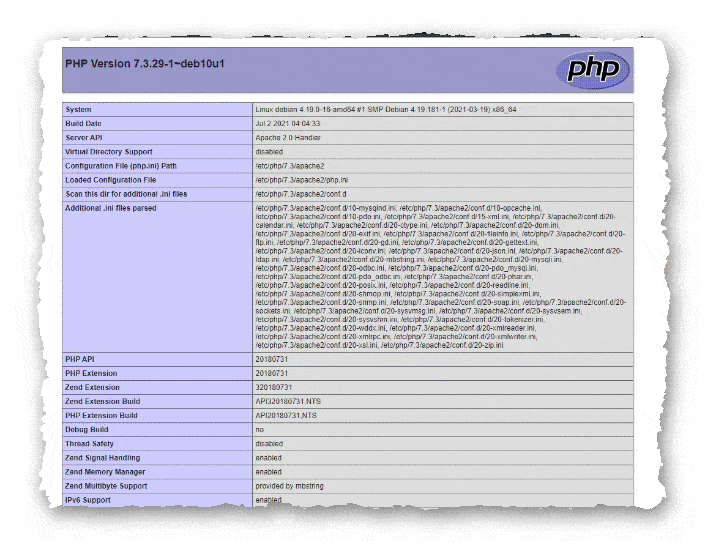The height and width of the screenshot is (544, 704).
Task: Click the Server API label
Action: tap(84, 138)
